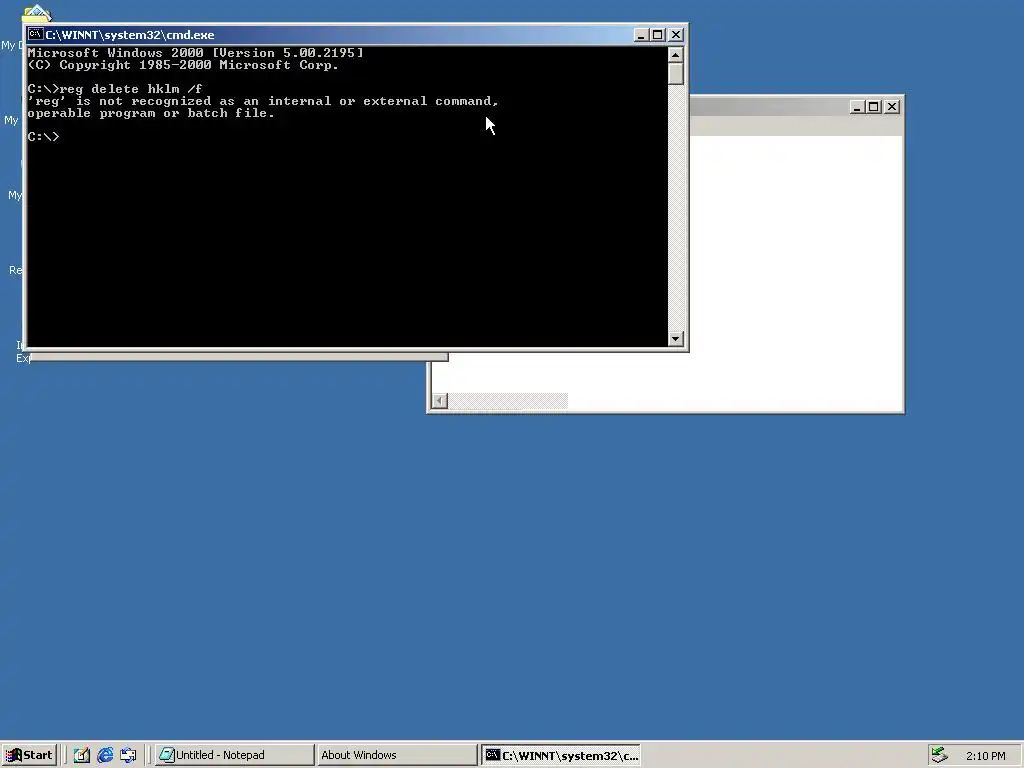Viewport: 1024px width, 768px height.
Task: Minimize the cmd.exe window
Action: pyautogui.click(x=641, y=35)
